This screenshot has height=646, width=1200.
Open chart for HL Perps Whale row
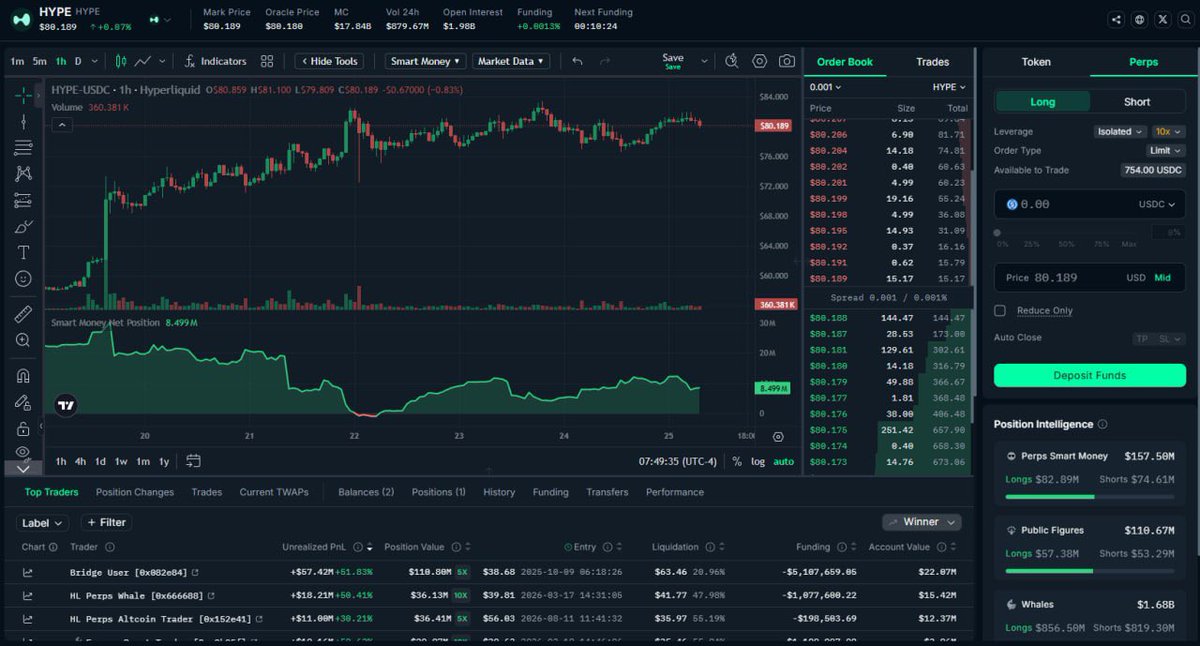[27, 596]
